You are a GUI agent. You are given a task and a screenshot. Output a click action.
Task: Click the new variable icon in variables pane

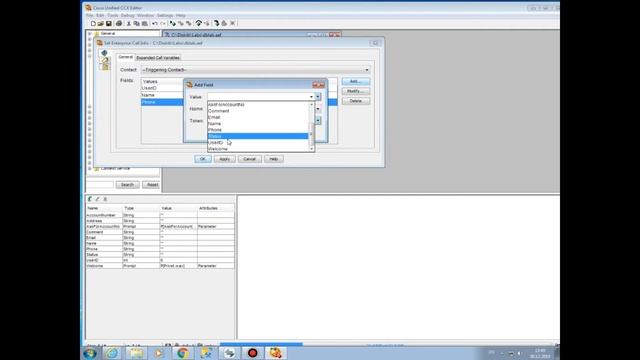tap(90, 199)
